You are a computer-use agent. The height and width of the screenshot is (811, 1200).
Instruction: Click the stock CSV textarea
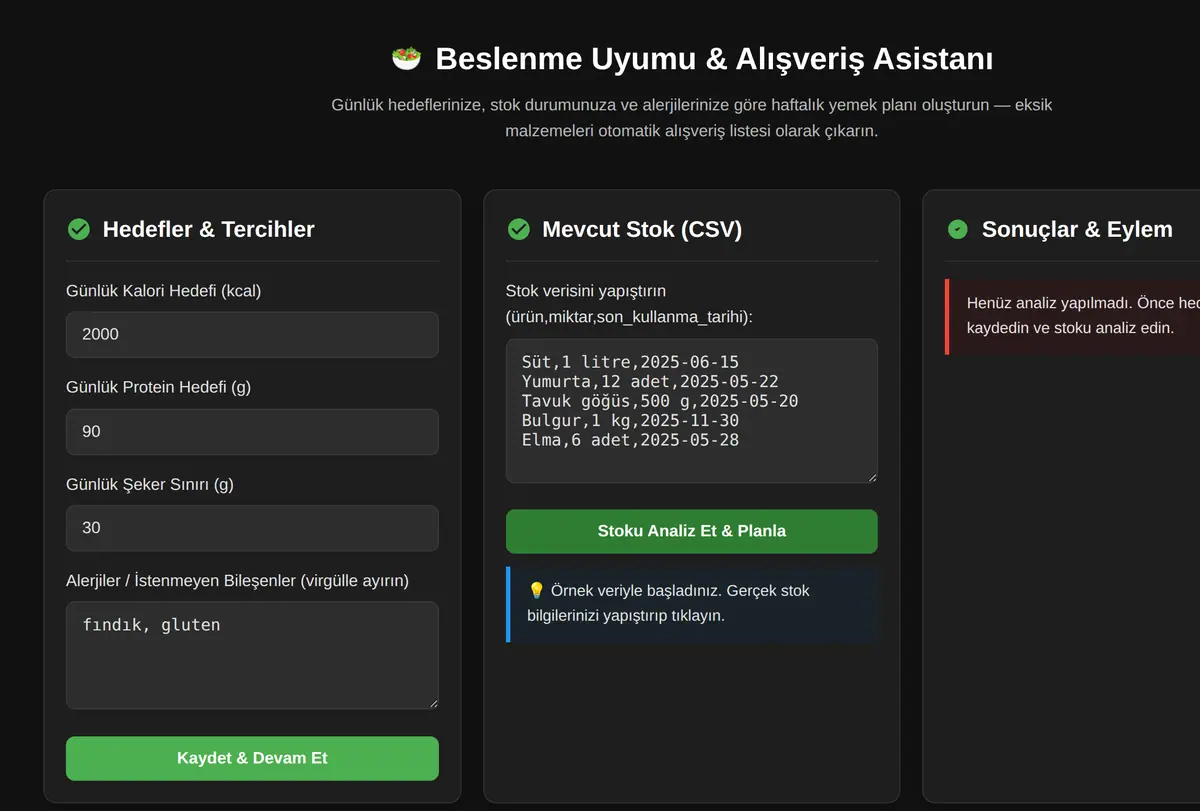(692, 411)
